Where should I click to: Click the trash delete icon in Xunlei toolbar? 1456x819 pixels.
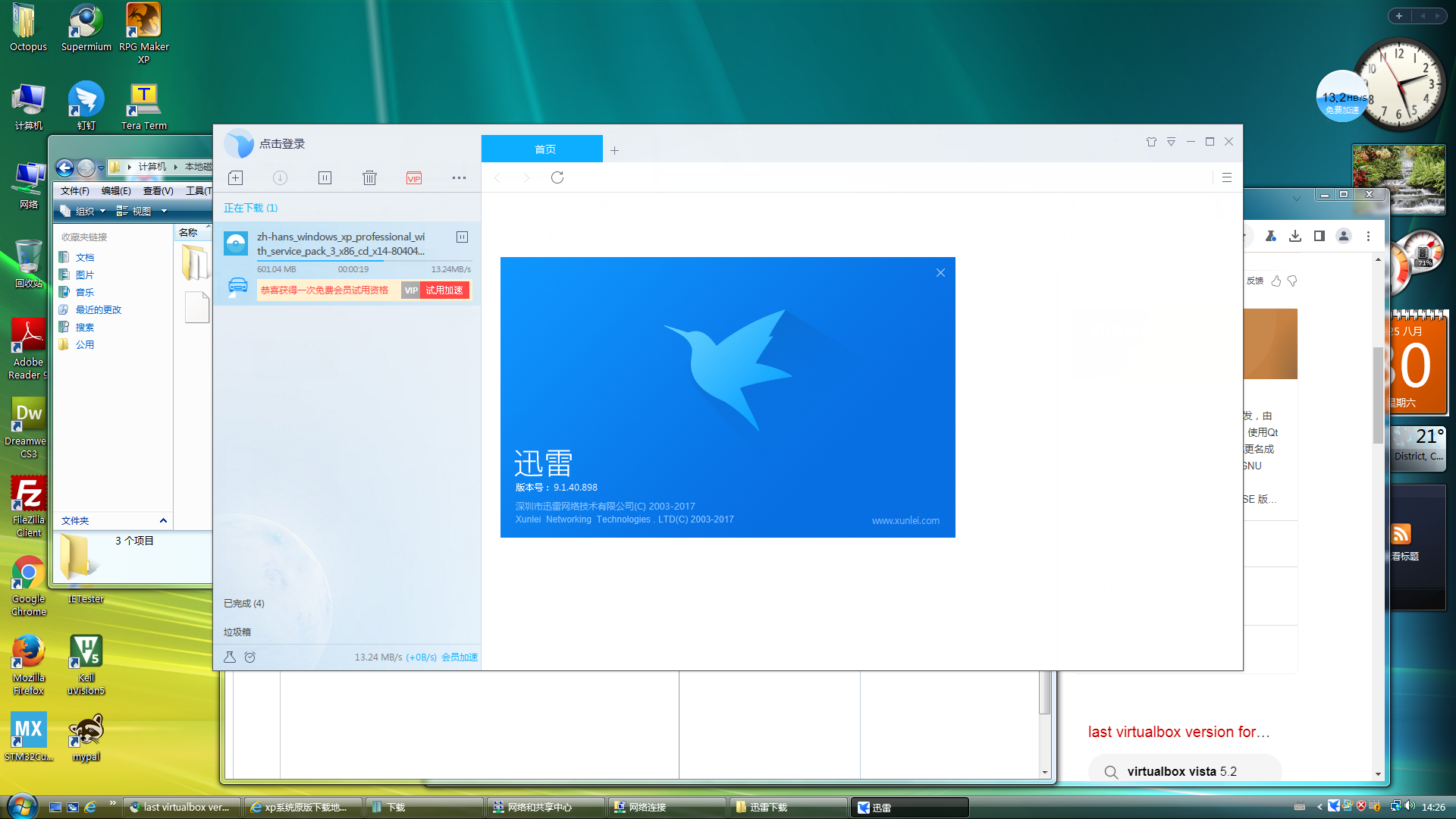click(x=369, y=177)
